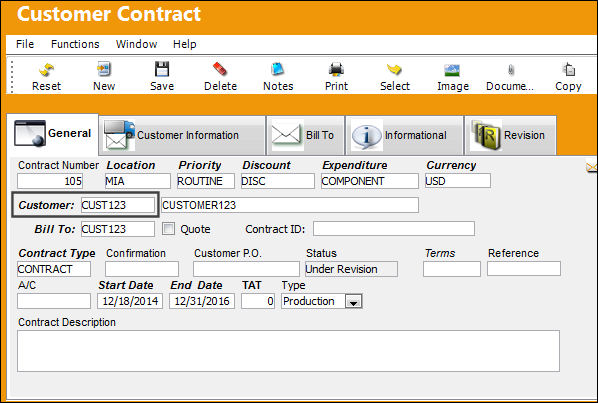Open the Image toolbar icon
Viewport: 598px width, 403px height.
click(452, 70)
